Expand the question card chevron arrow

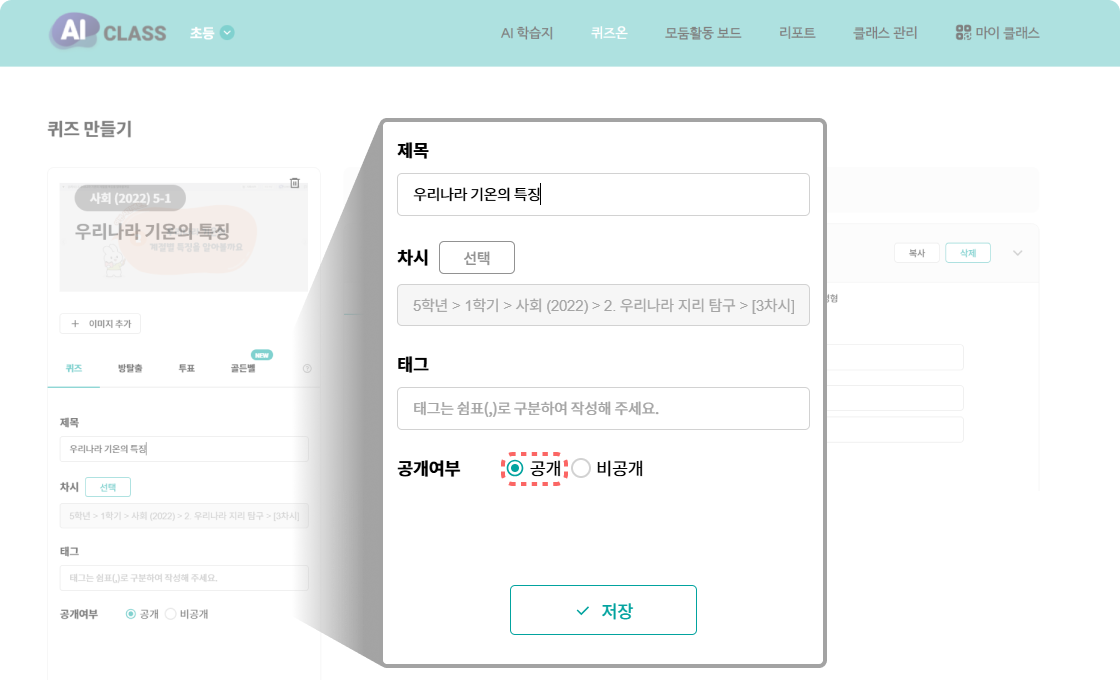click(1018, 253)
